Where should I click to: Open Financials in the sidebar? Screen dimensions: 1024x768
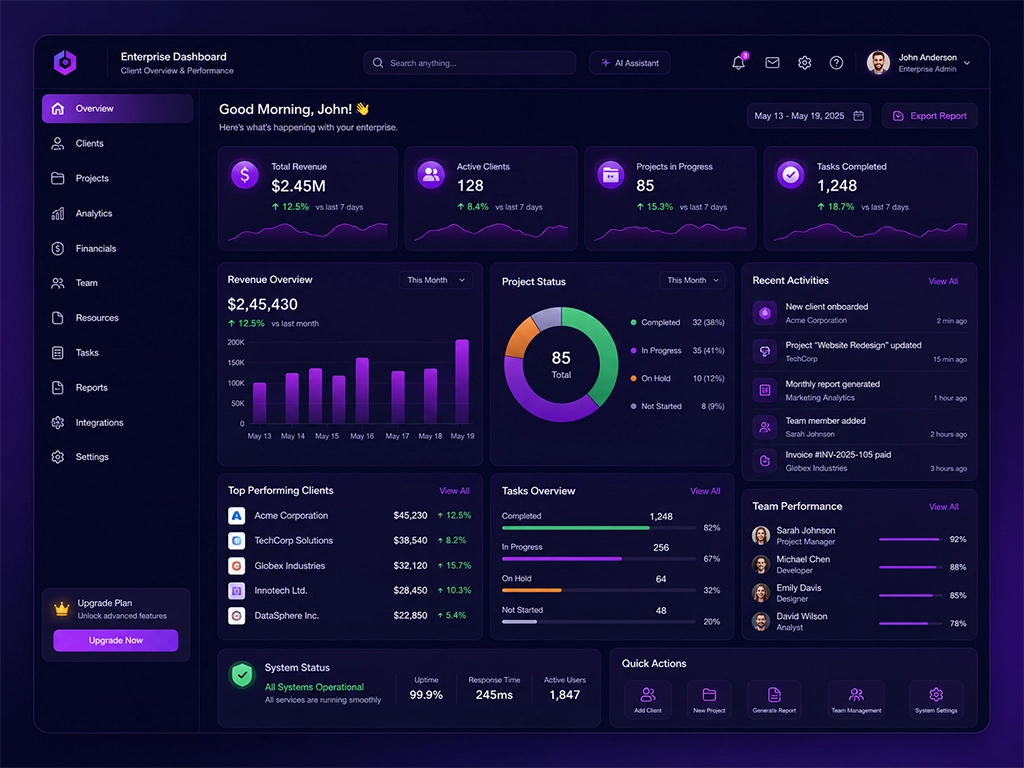point(118,248)
